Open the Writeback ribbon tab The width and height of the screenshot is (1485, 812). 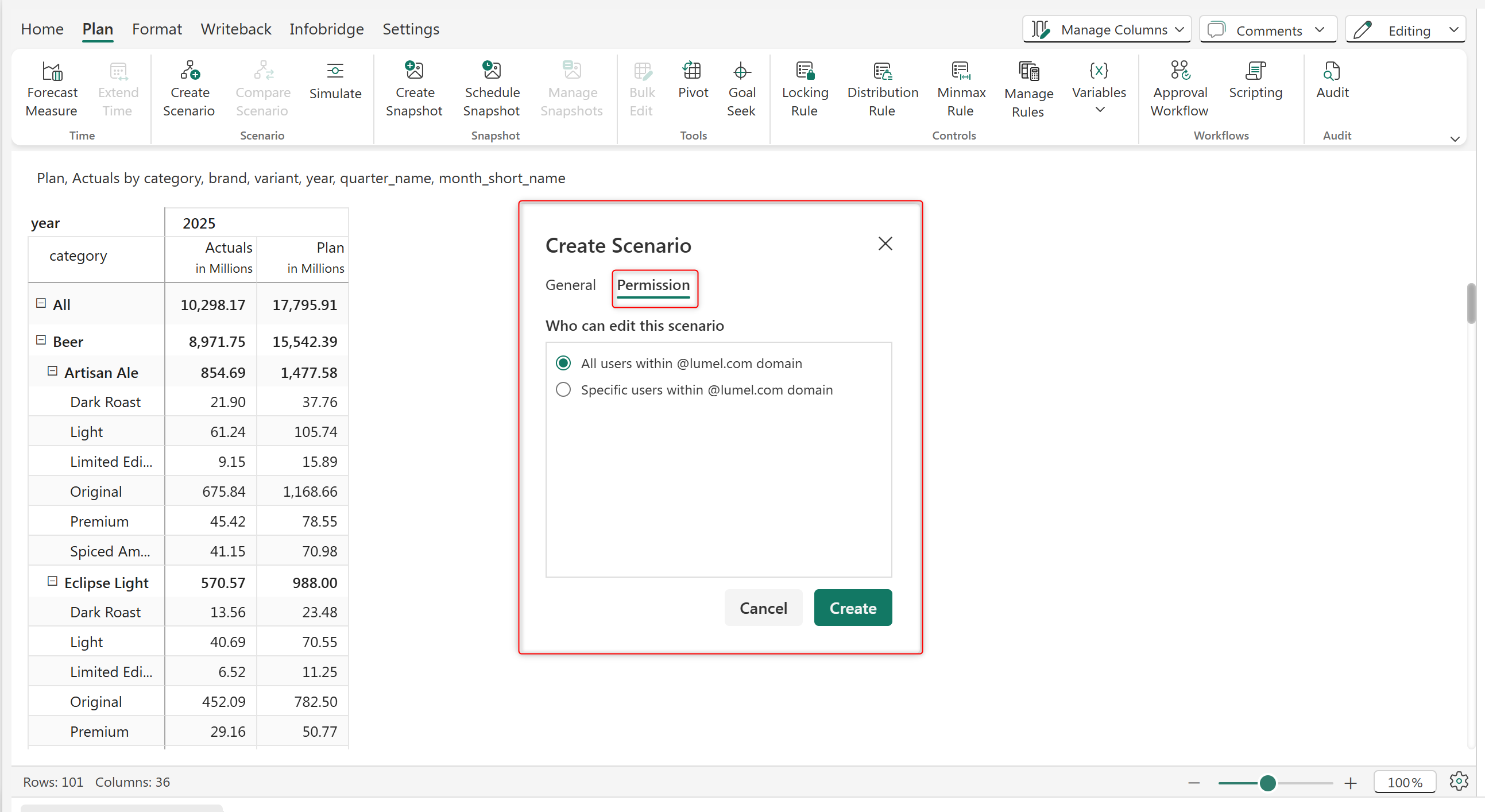click(236, 29)
